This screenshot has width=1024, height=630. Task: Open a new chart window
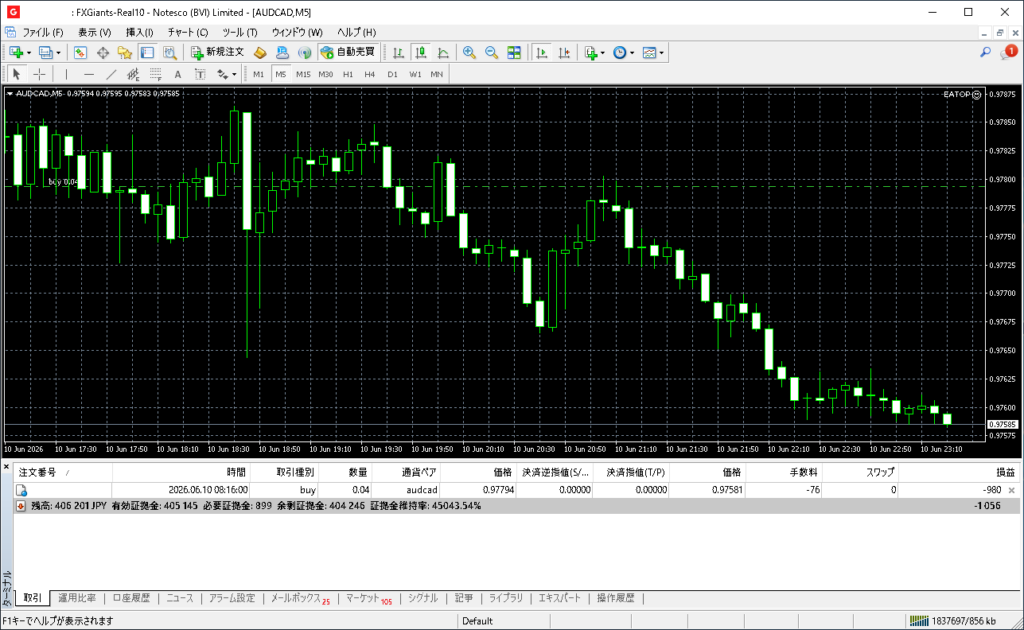pyautogui.click(x=16, y=53)
